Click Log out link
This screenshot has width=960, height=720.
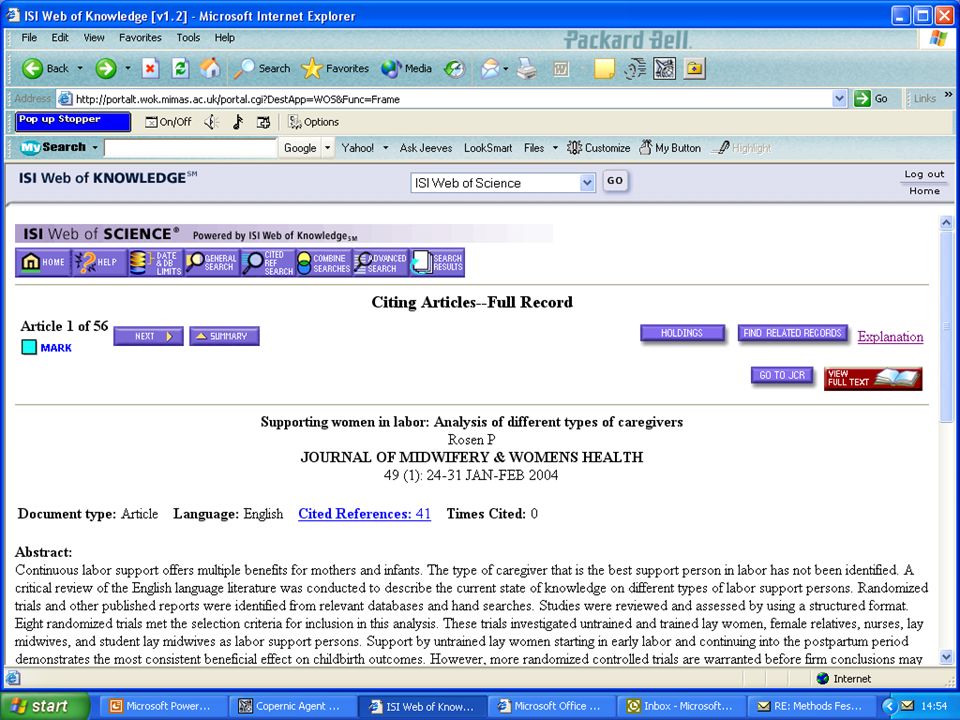coord(924,174)
